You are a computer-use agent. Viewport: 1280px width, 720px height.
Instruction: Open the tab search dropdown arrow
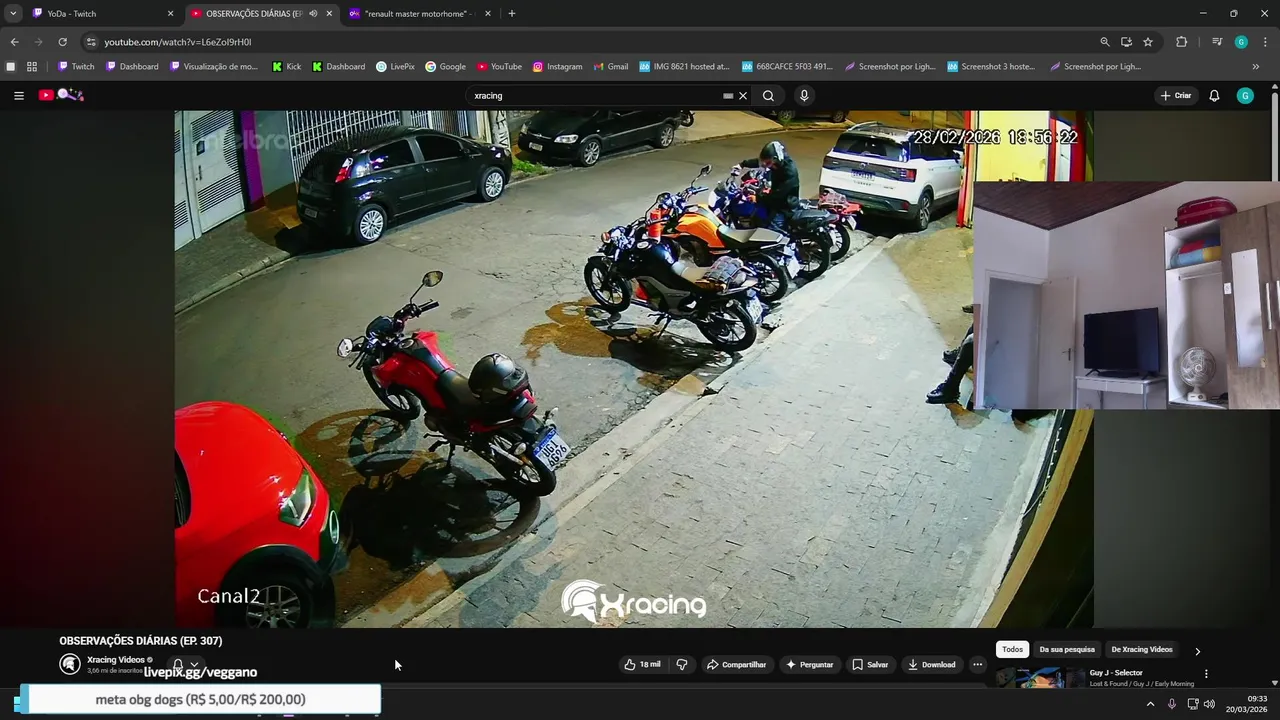coord(13,14)
